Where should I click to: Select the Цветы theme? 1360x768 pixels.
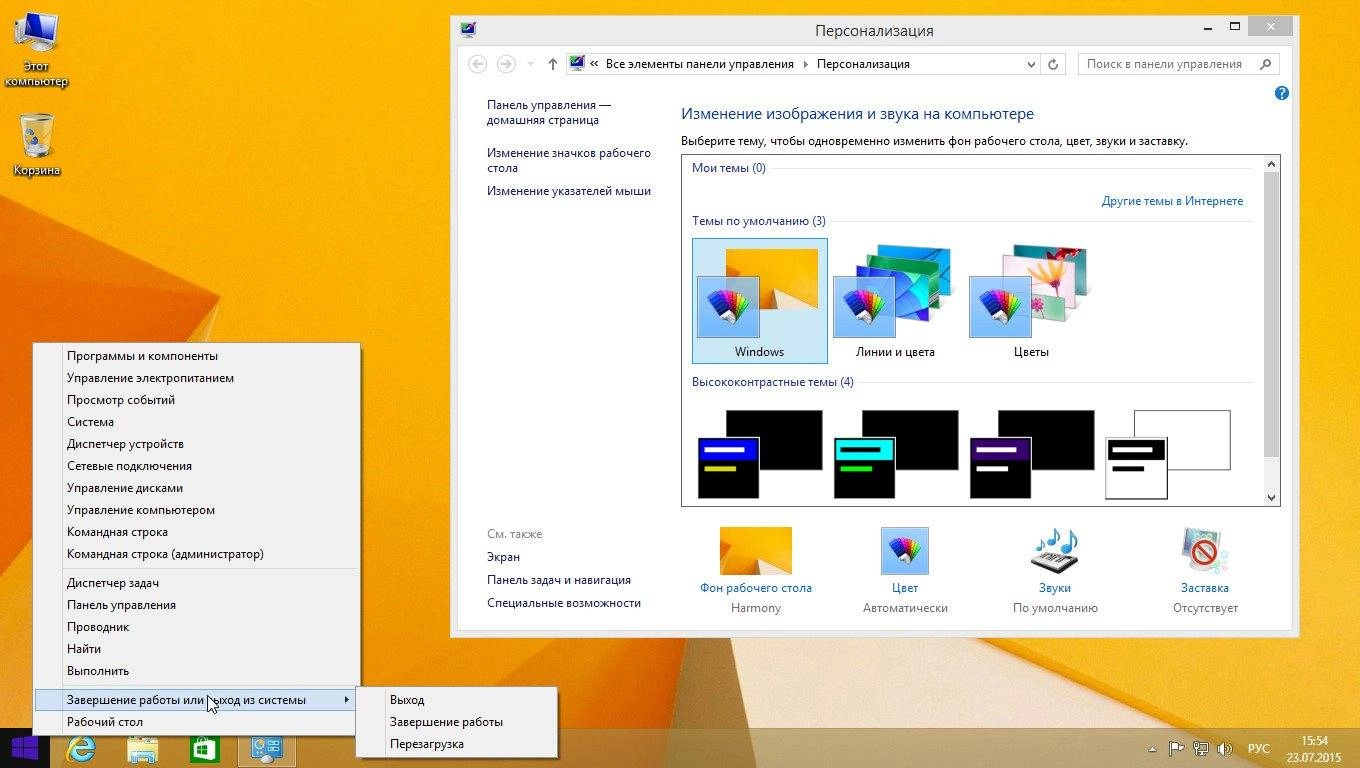pyautogui.click(x=1030, y=301)
